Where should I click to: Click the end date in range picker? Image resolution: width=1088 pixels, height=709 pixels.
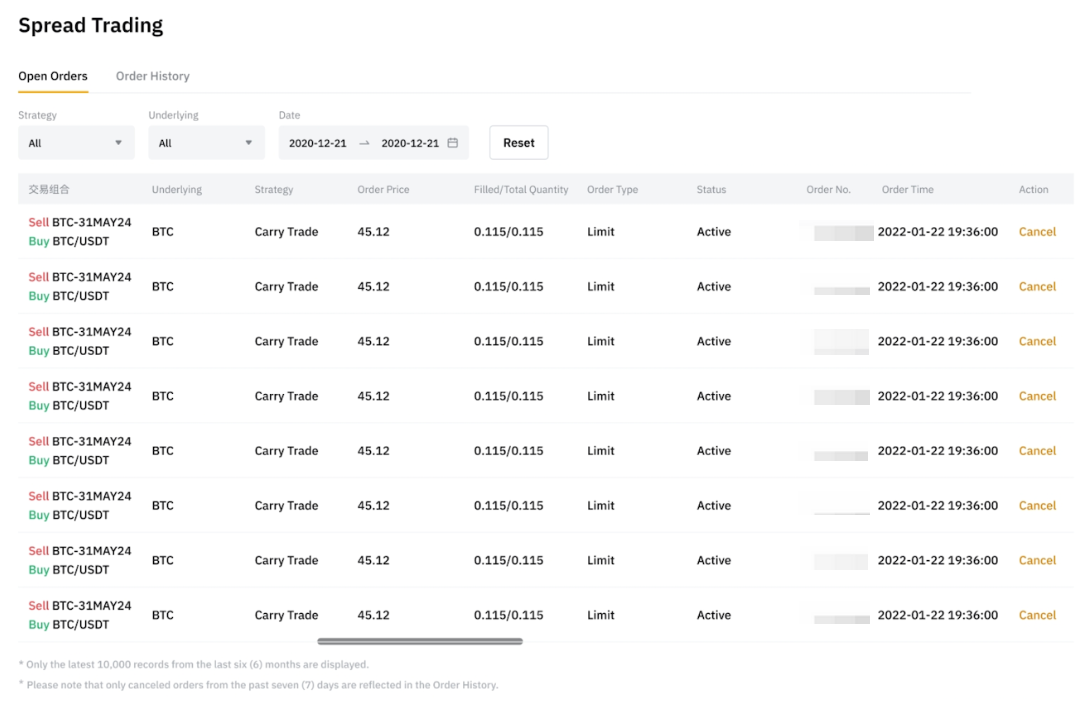410,143
